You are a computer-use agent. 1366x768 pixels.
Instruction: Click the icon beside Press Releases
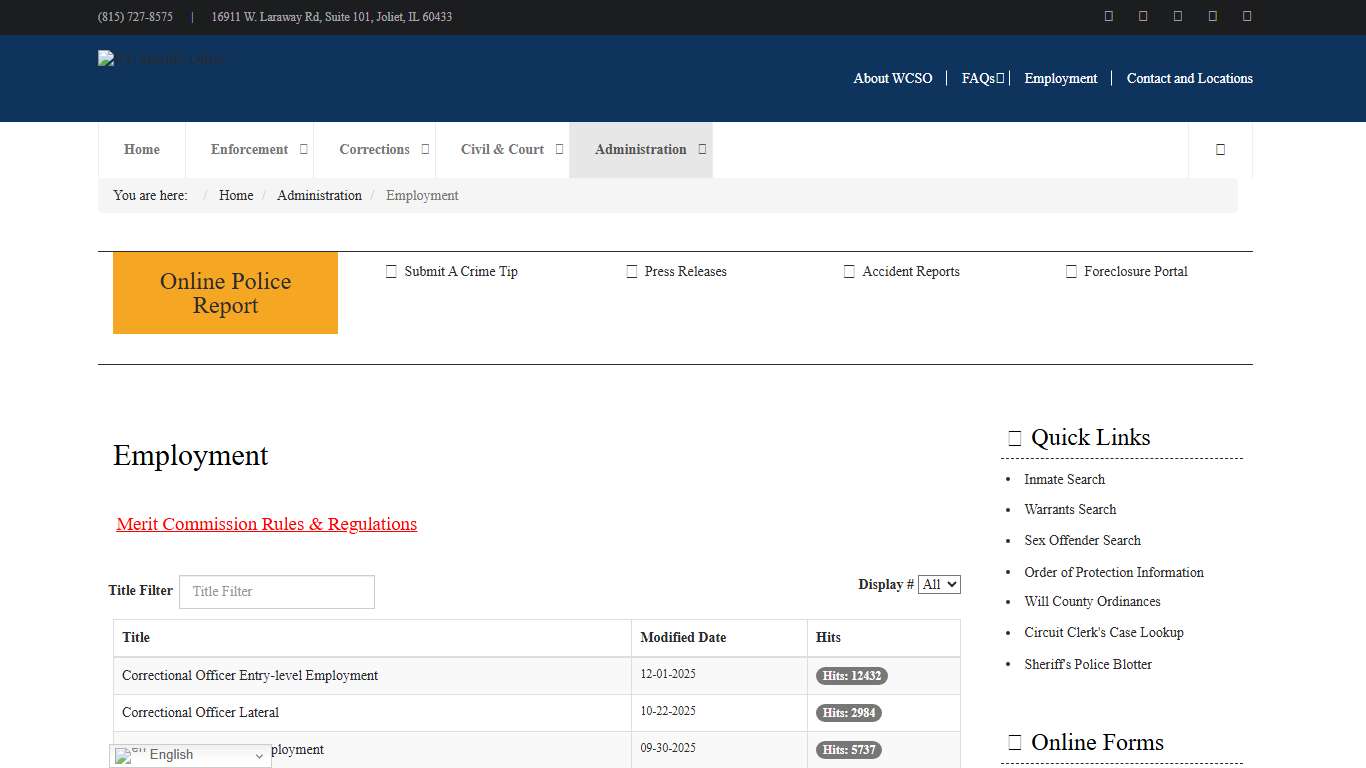[x=631, y=272]
